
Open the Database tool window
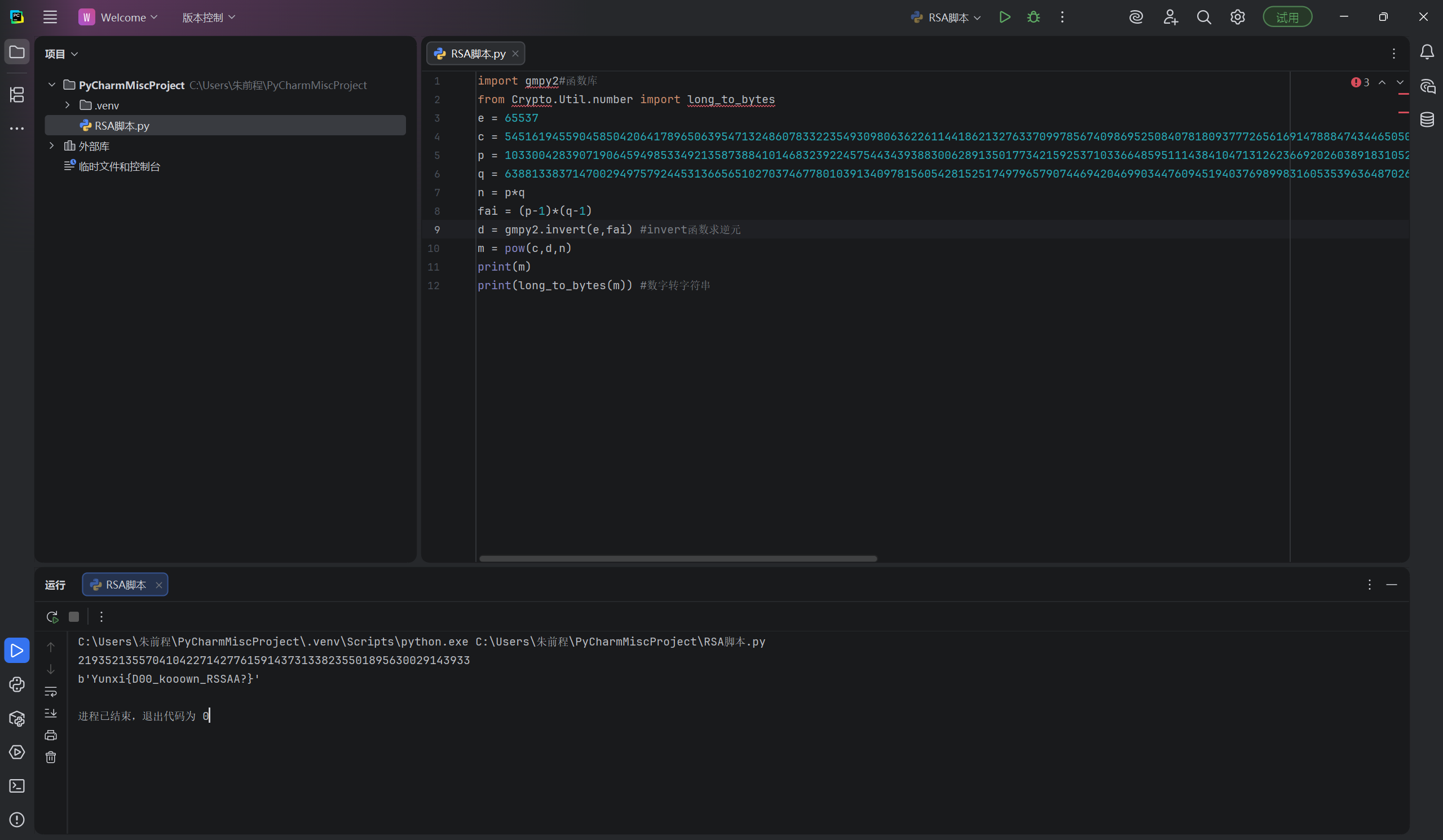1427,120
